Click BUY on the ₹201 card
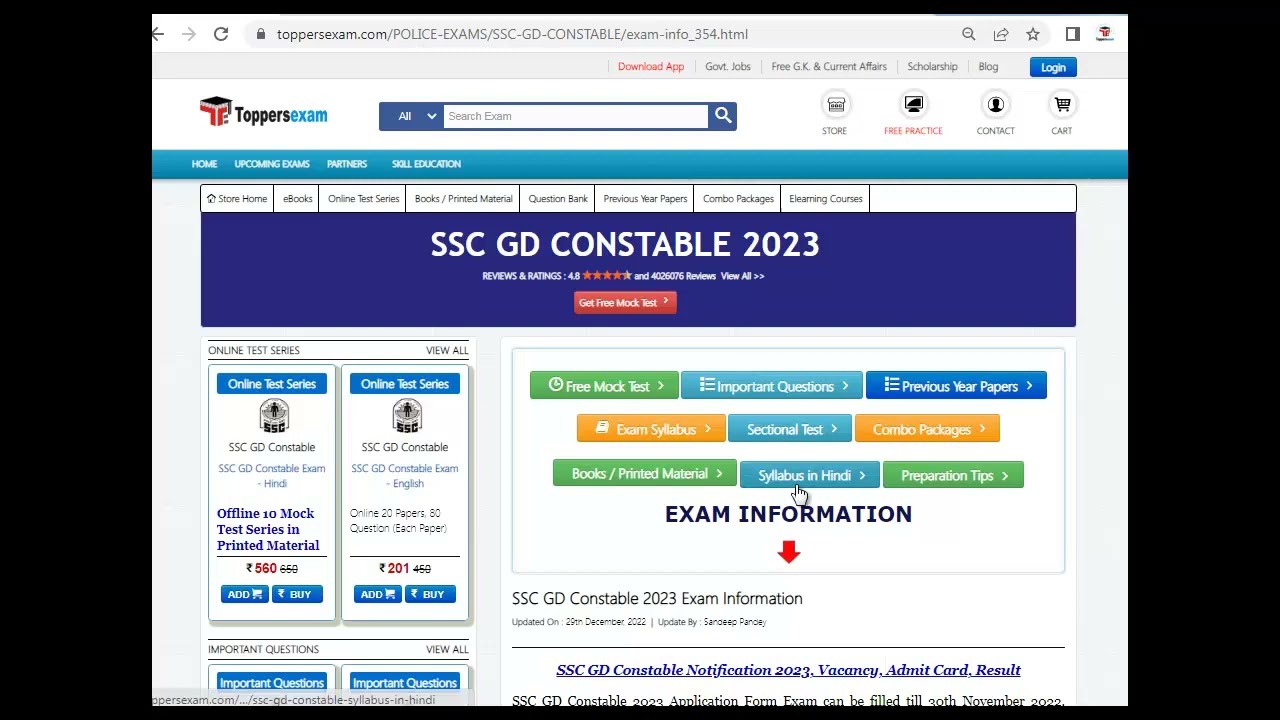Screen dimensions: 1280x720 click(x=430, y=594)
